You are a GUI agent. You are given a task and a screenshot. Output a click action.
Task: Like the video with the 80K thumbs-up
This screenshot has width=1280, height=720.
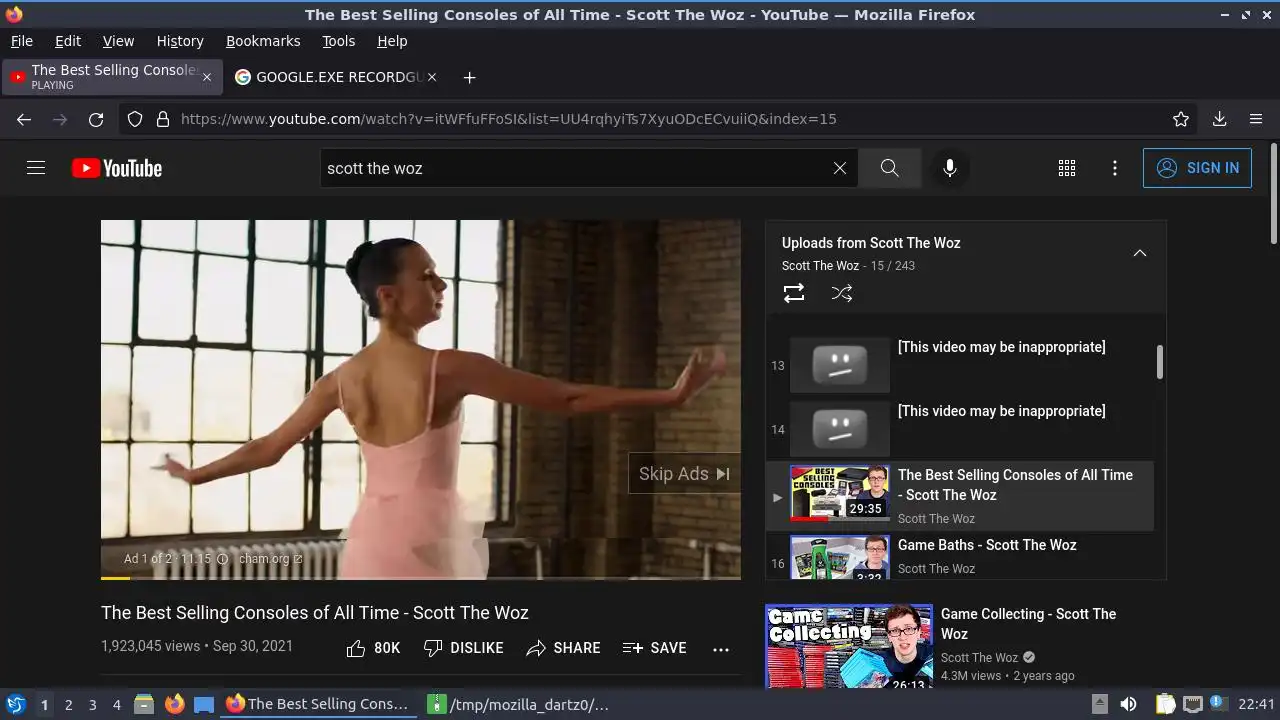[373, 648]
